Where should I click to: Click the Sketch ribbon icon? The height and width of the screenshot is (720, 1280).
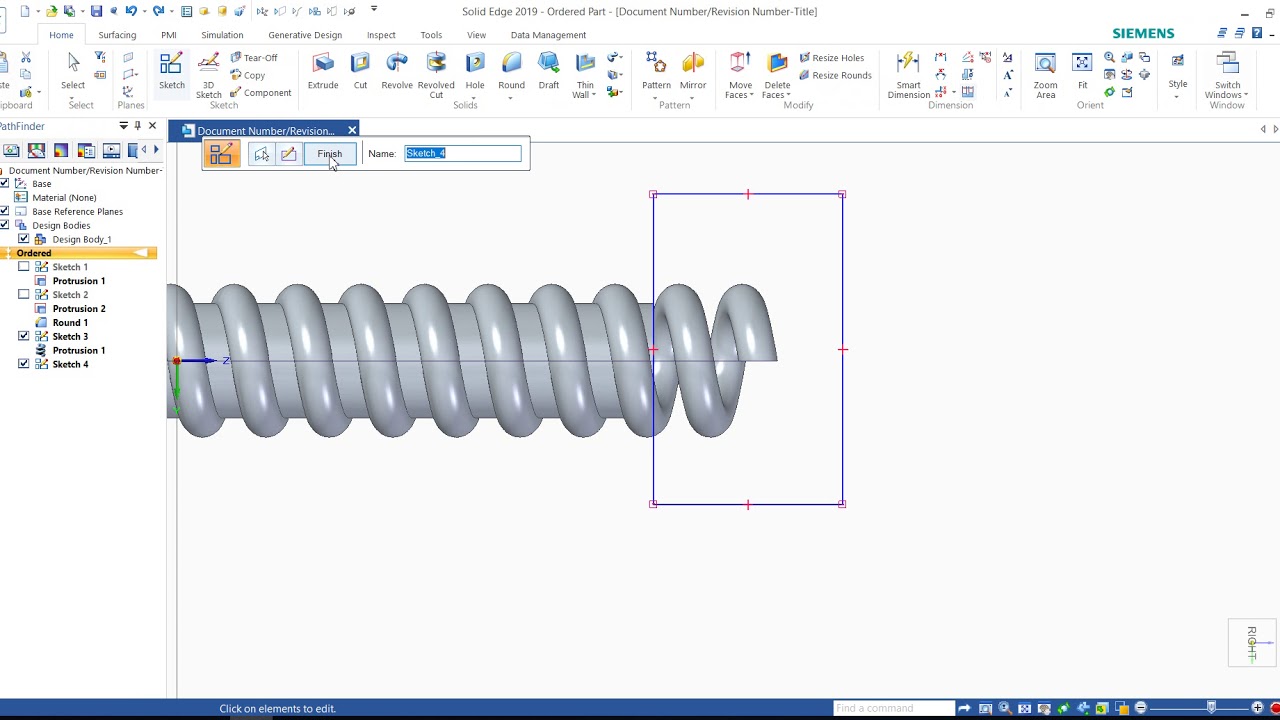172,72
